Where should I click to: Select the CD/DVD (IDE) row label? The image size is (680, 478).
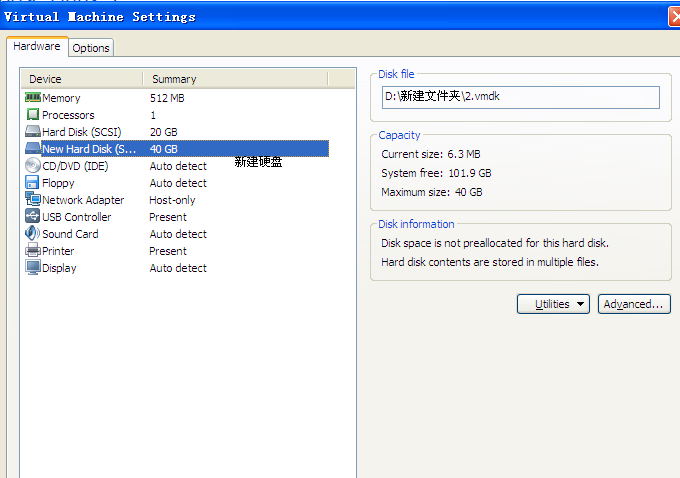point(75,166)
